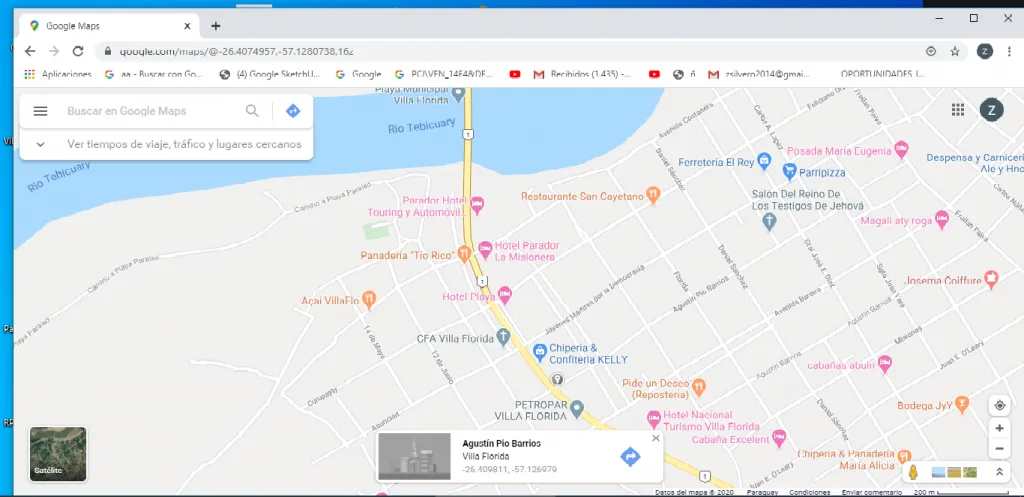Viewport: 1024px width, 497px height.
Task: Get directions from info card arrow icon
Action: pyautogui.click(x=630, y=457)
